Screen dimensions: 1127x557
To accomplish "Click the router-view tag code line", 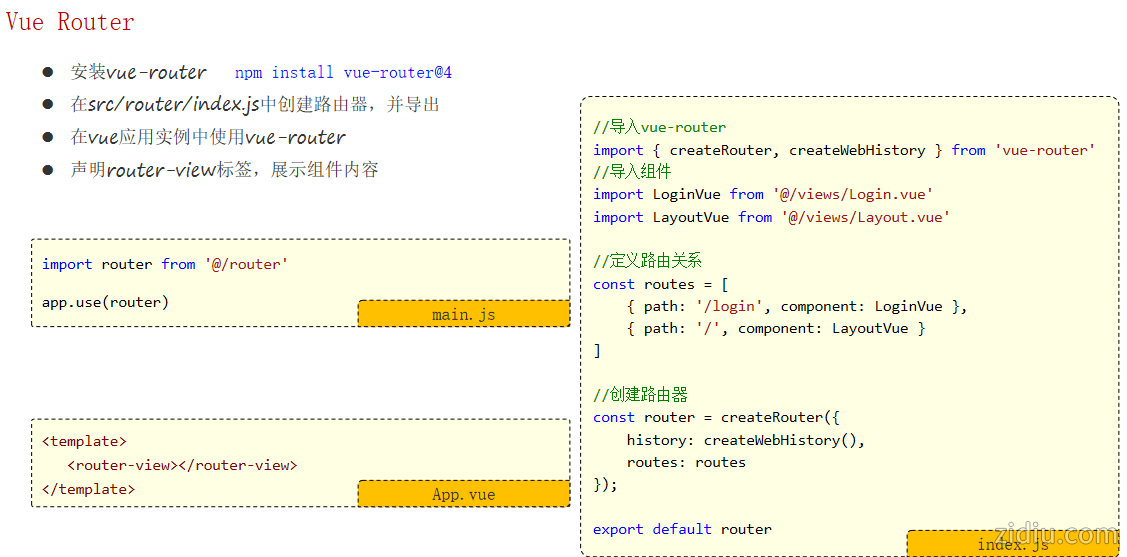I will tap(182, 465).
